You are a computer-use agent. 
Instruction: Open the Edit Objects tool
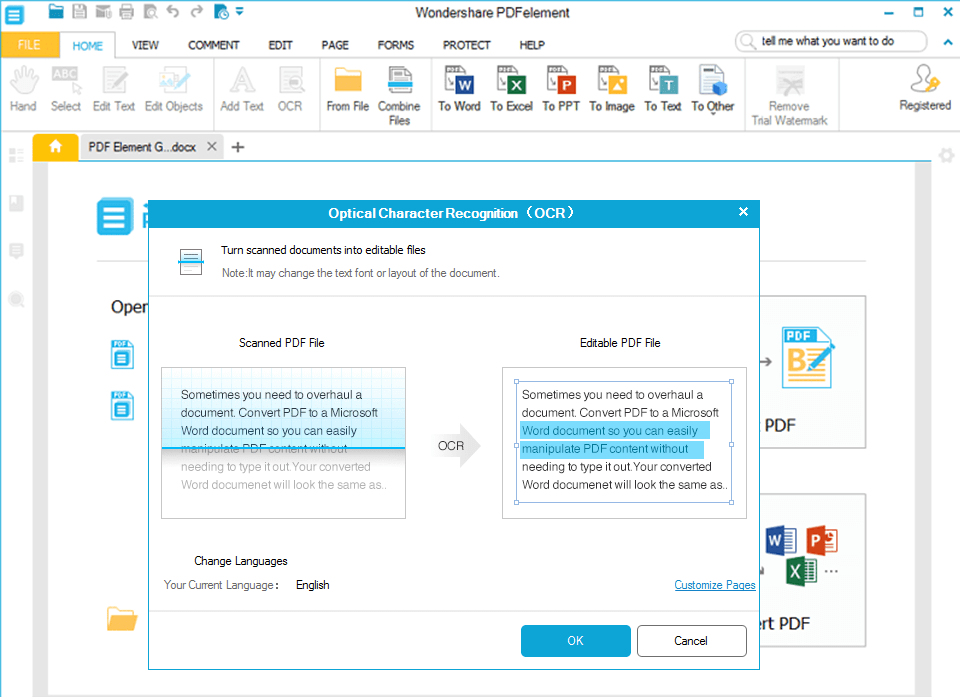173,90
